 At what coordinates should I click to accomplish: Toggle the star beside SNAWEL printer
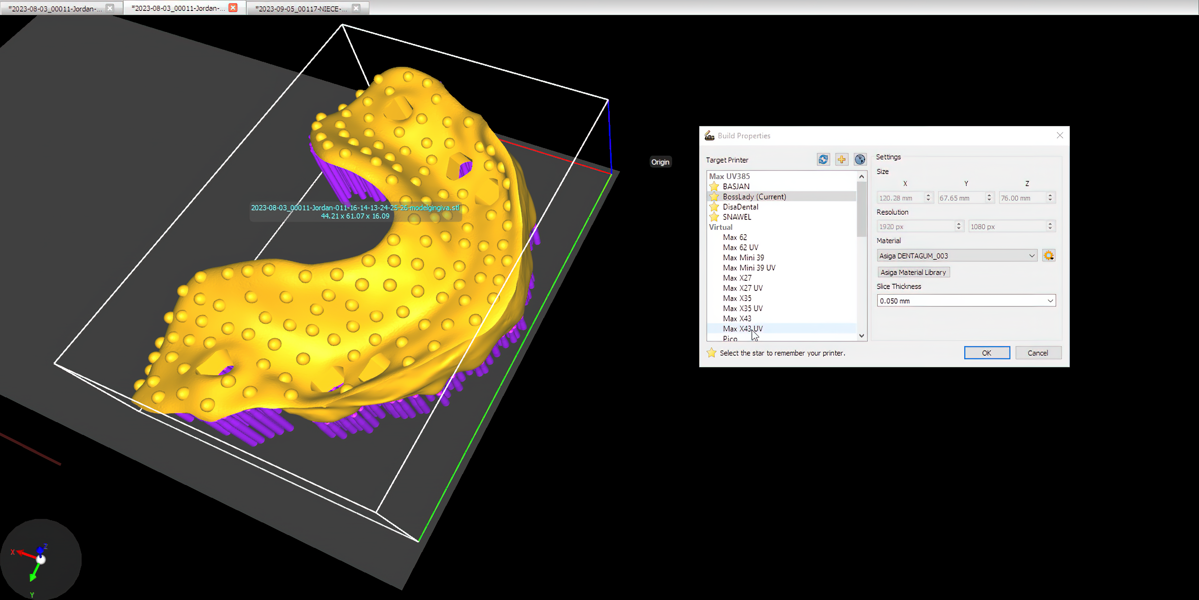point(714,217)
